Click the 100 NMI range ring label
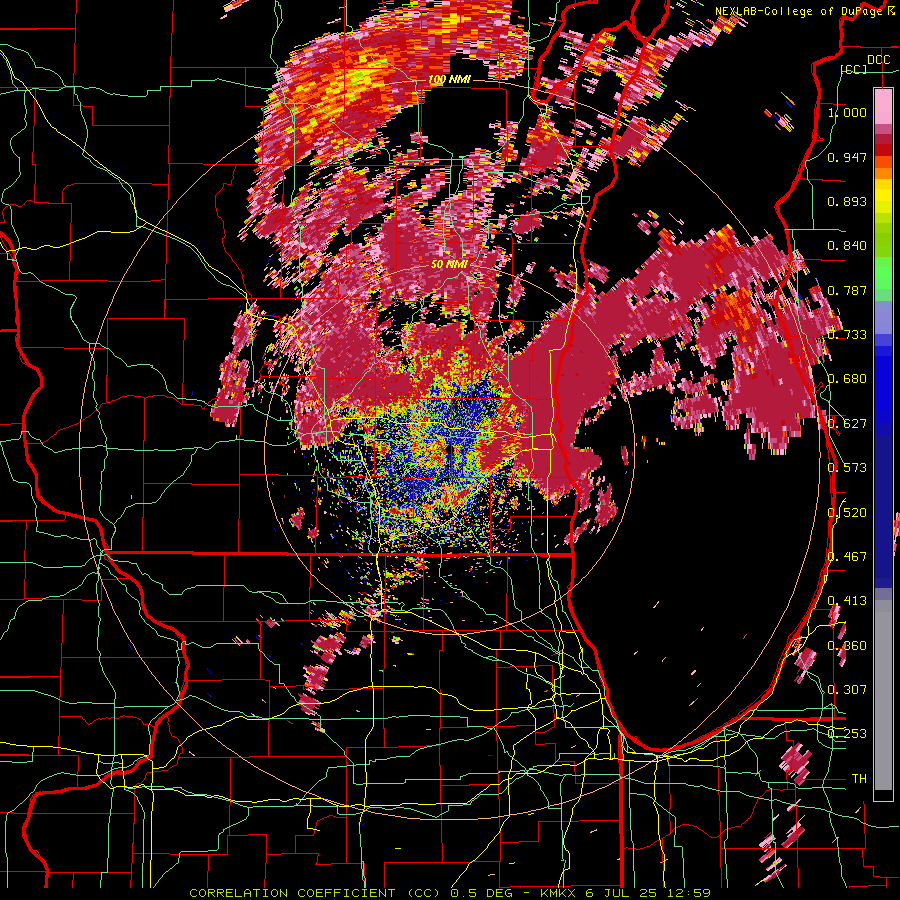This screenshot has height=900, width=900. point(449,79)
